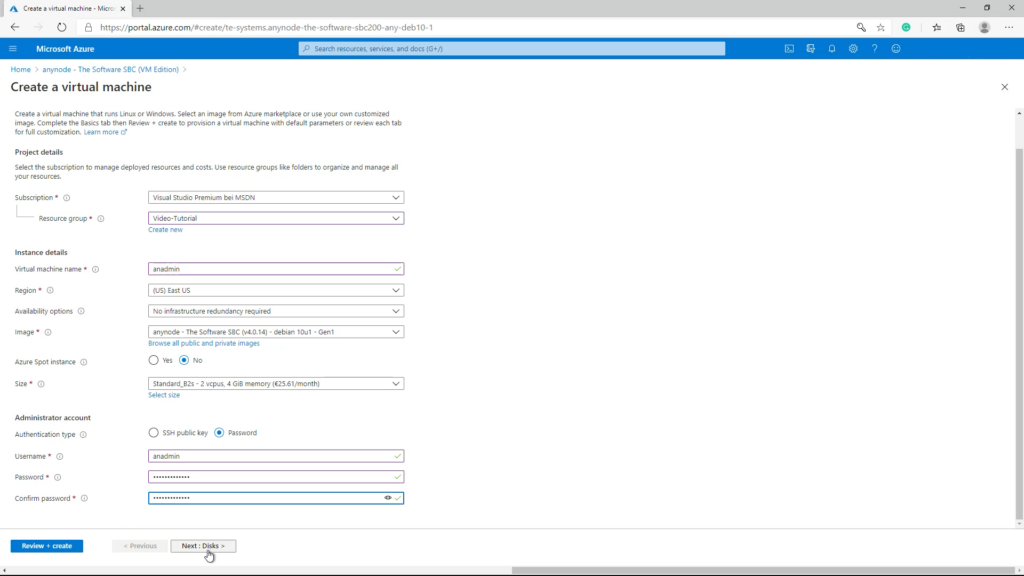Click the info icon next to Virtual machine name

point(95,269)
